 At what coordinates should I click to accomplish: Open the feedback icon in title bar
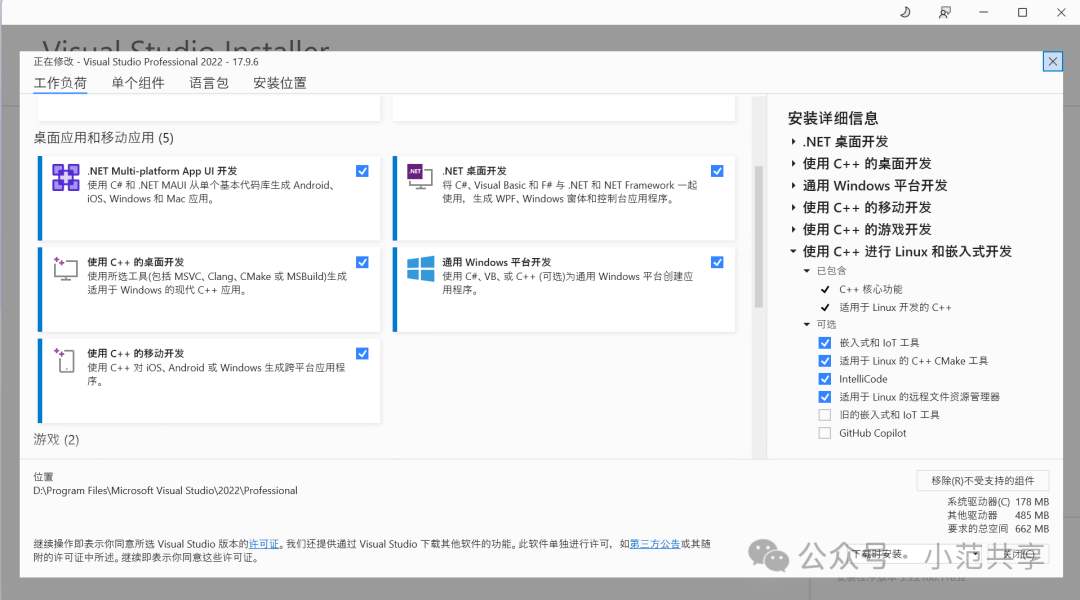pos(944,12)
